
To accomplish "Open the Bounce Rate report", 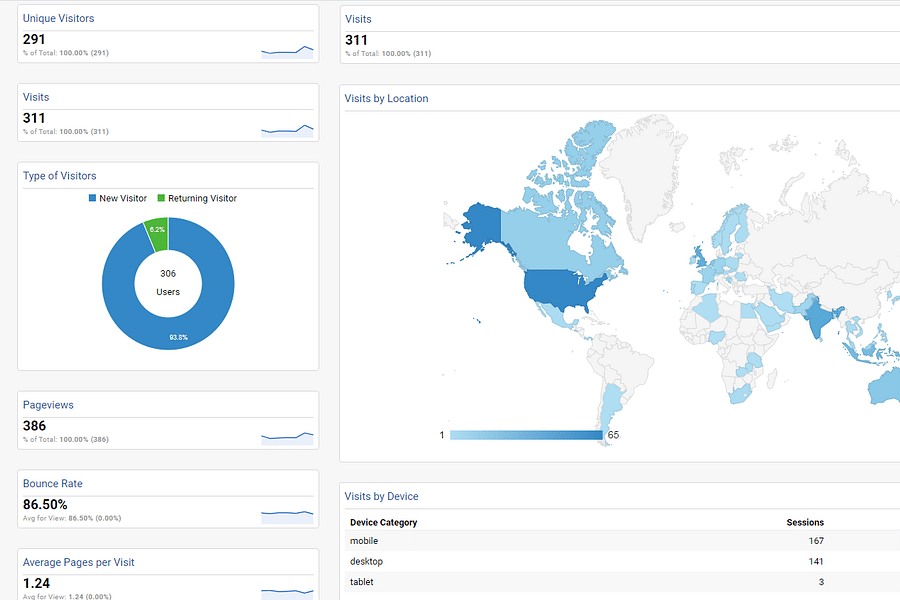I will pos(52,483).
